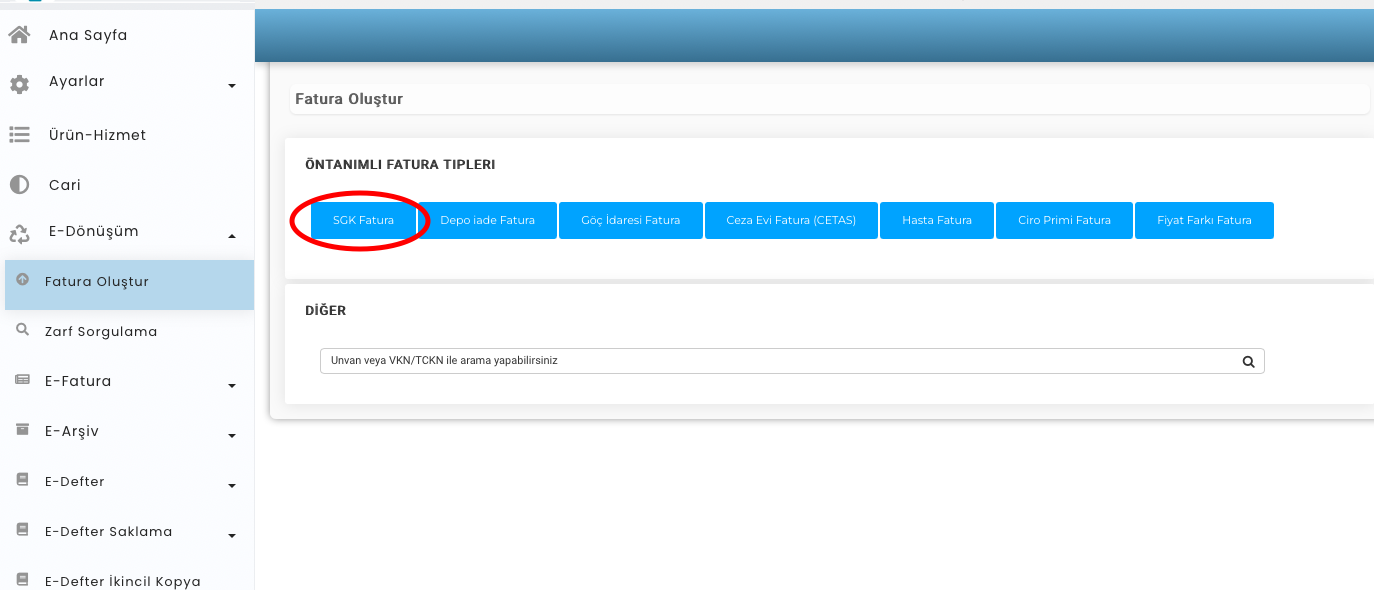Viewport: 1374px width, 590px height.
Task: Expand the Ayarlar dropdown arrow
Action: coord(232,86)
